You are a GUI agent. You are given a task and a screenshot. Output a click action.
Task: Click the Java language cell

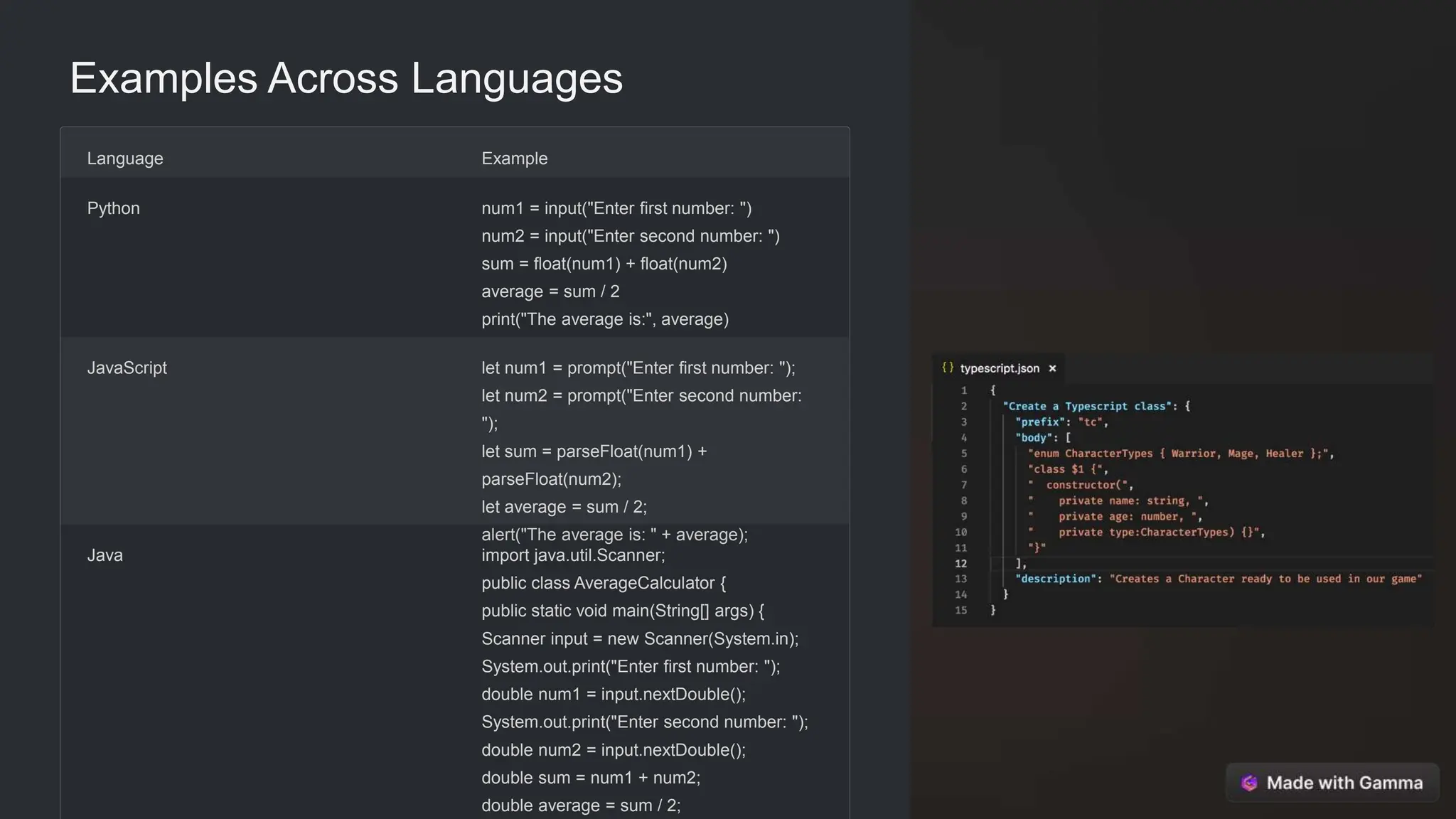click(105, 555)
